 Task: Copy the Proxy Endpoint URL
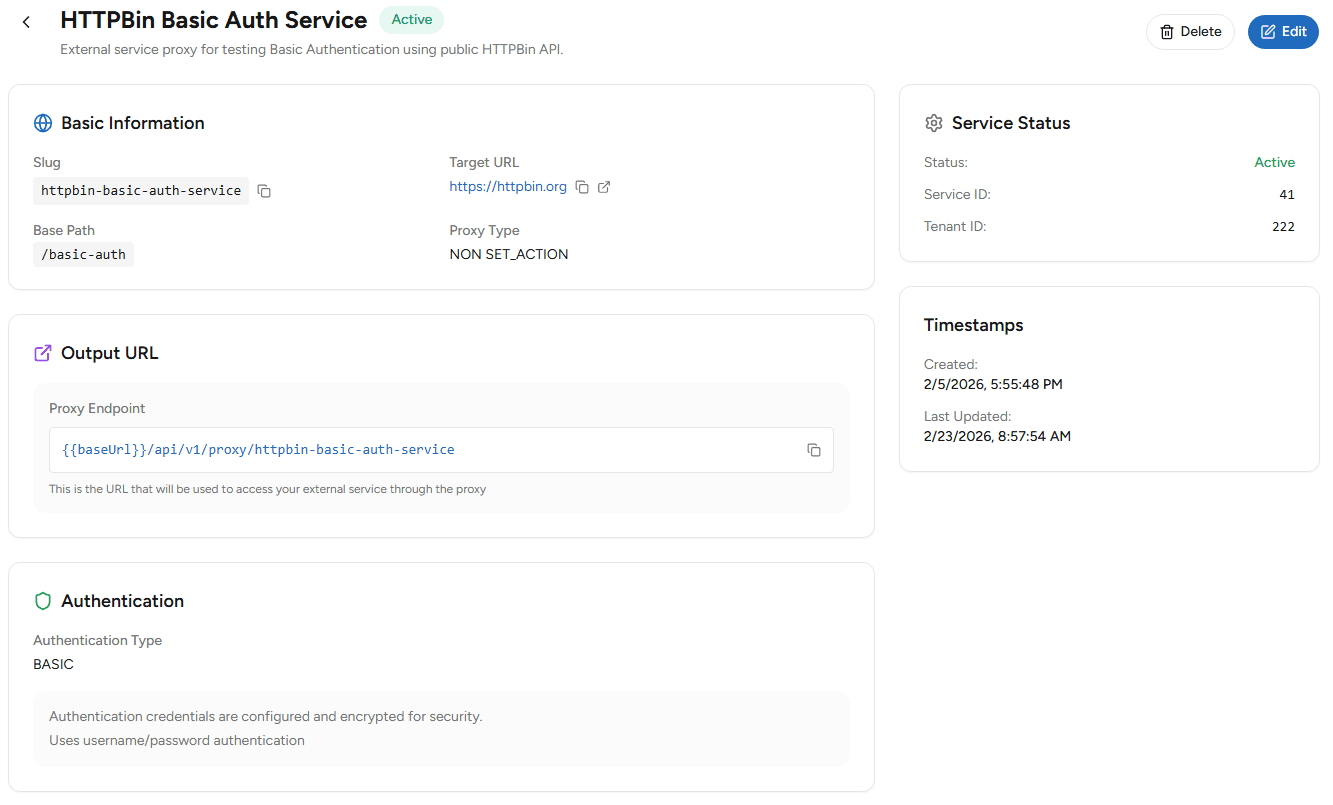point(814,450)
